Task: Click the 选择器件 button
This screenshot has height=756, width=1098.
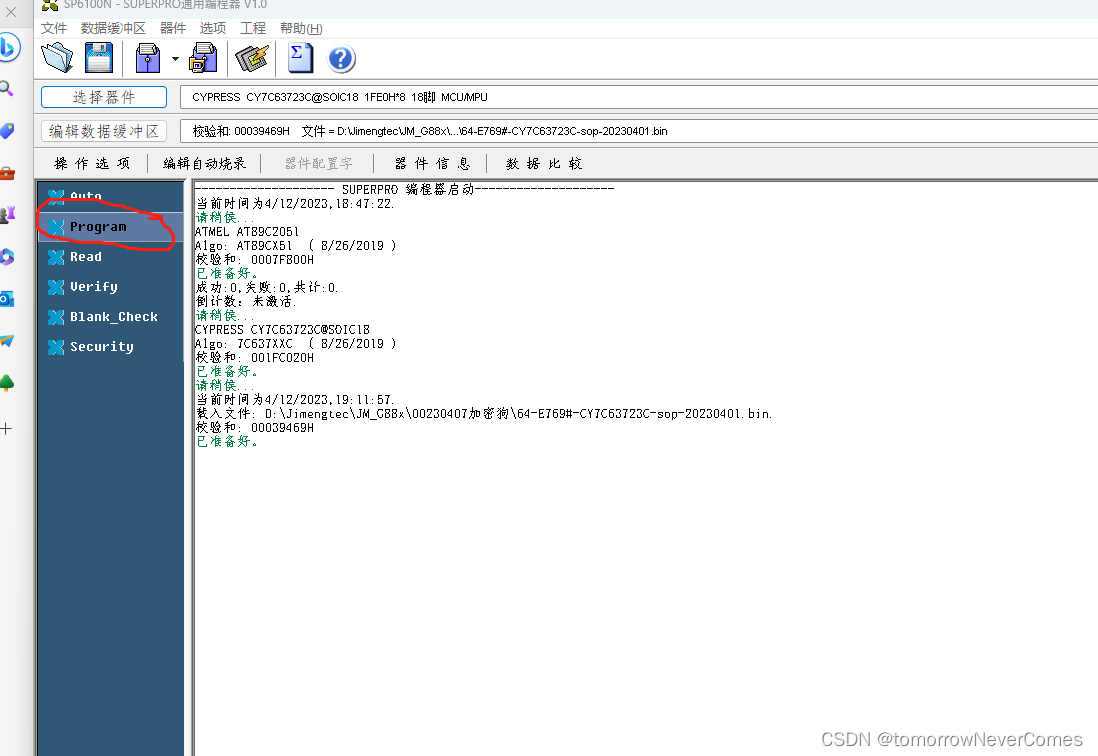Action: (x=104, y=97)
